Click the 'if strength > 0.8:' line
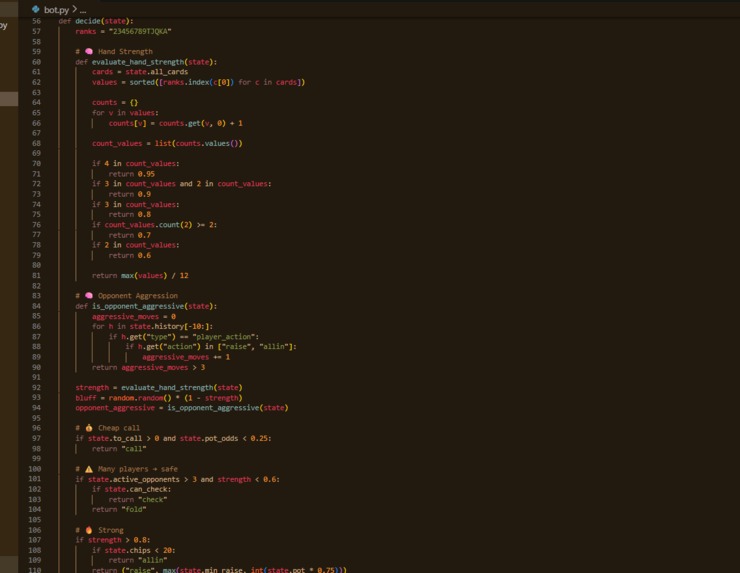 113,540
